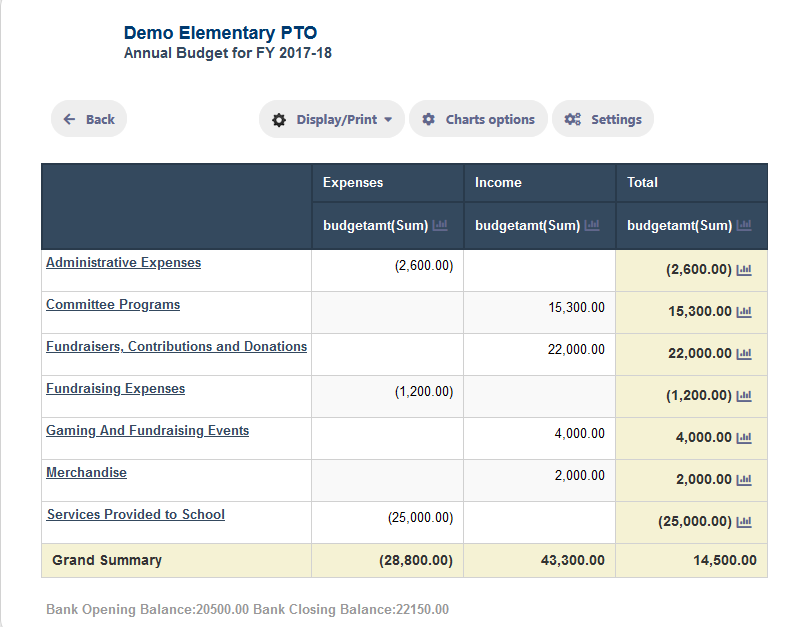Show chart icon for Administrative Expenses total
This screenshot has width=790, height=627.
point(744,270)
